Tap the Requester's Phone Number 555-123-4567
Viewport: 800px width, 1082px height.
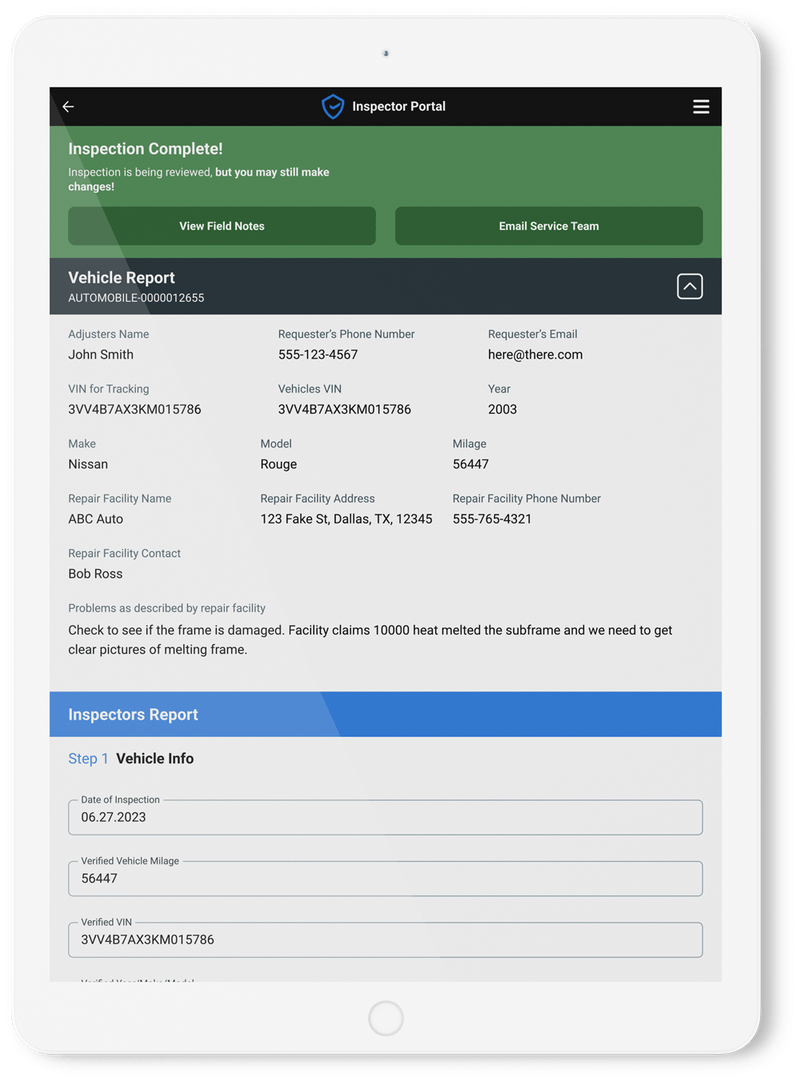[318, 354]
